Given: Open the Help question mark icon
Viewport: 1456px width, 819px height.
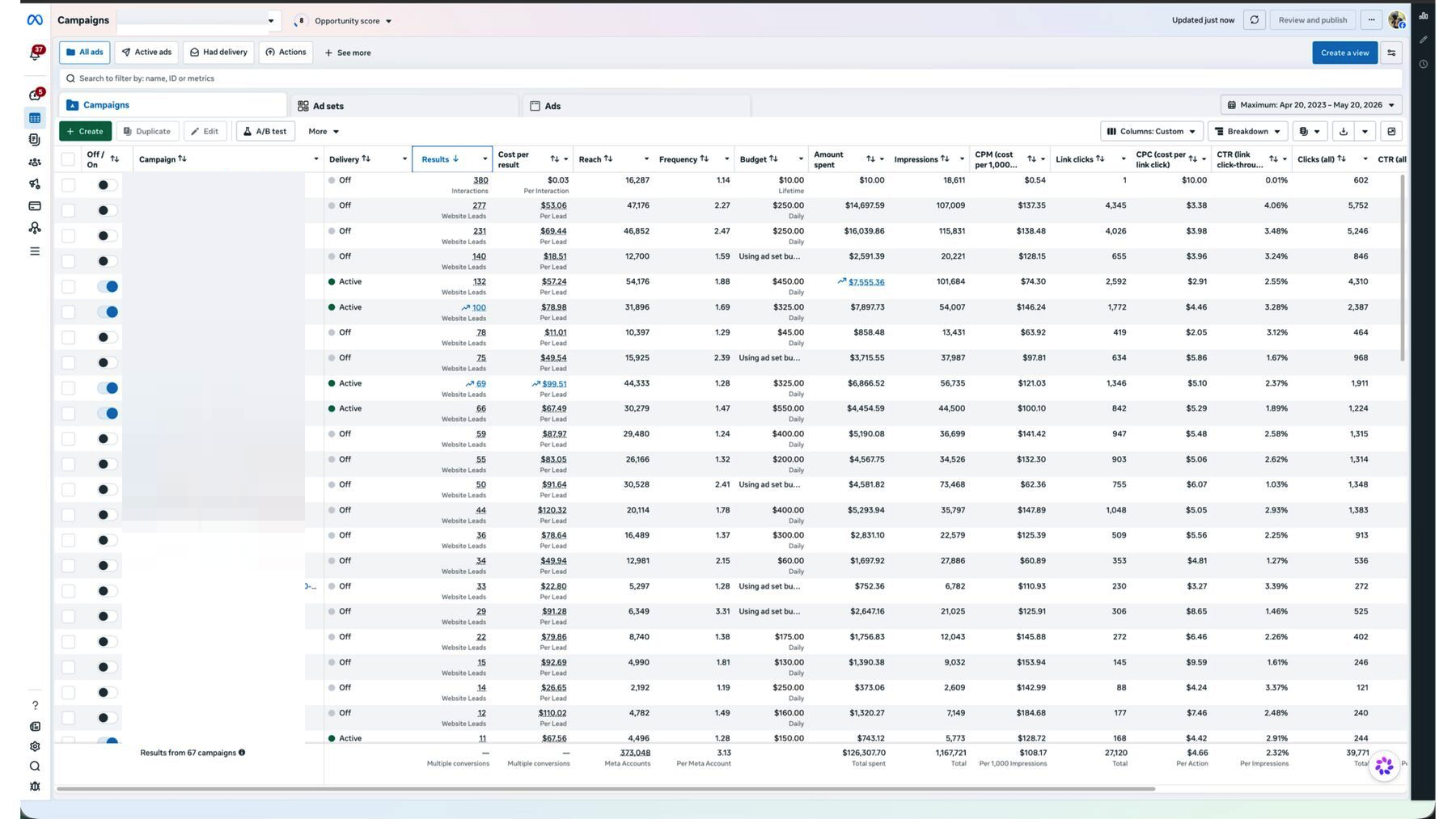Looking at the screenshot, I should point(35,706).
